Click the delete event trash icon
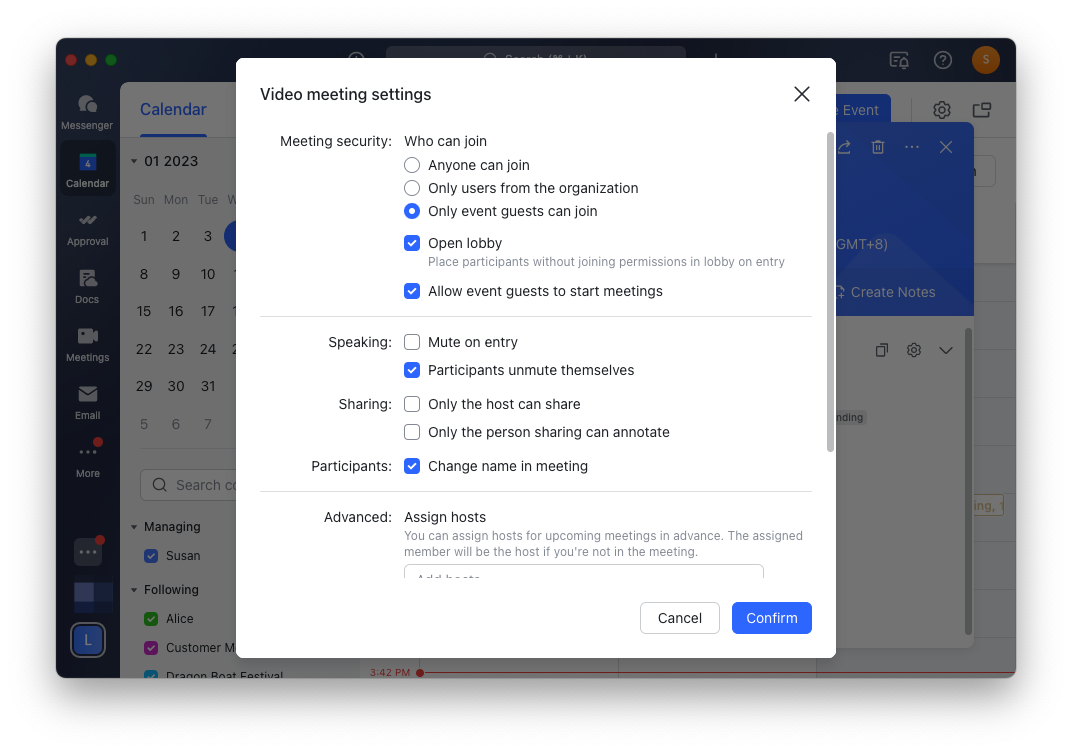Image resolution: width=1072 pixels, height=752 pixels. pos(878,146)
